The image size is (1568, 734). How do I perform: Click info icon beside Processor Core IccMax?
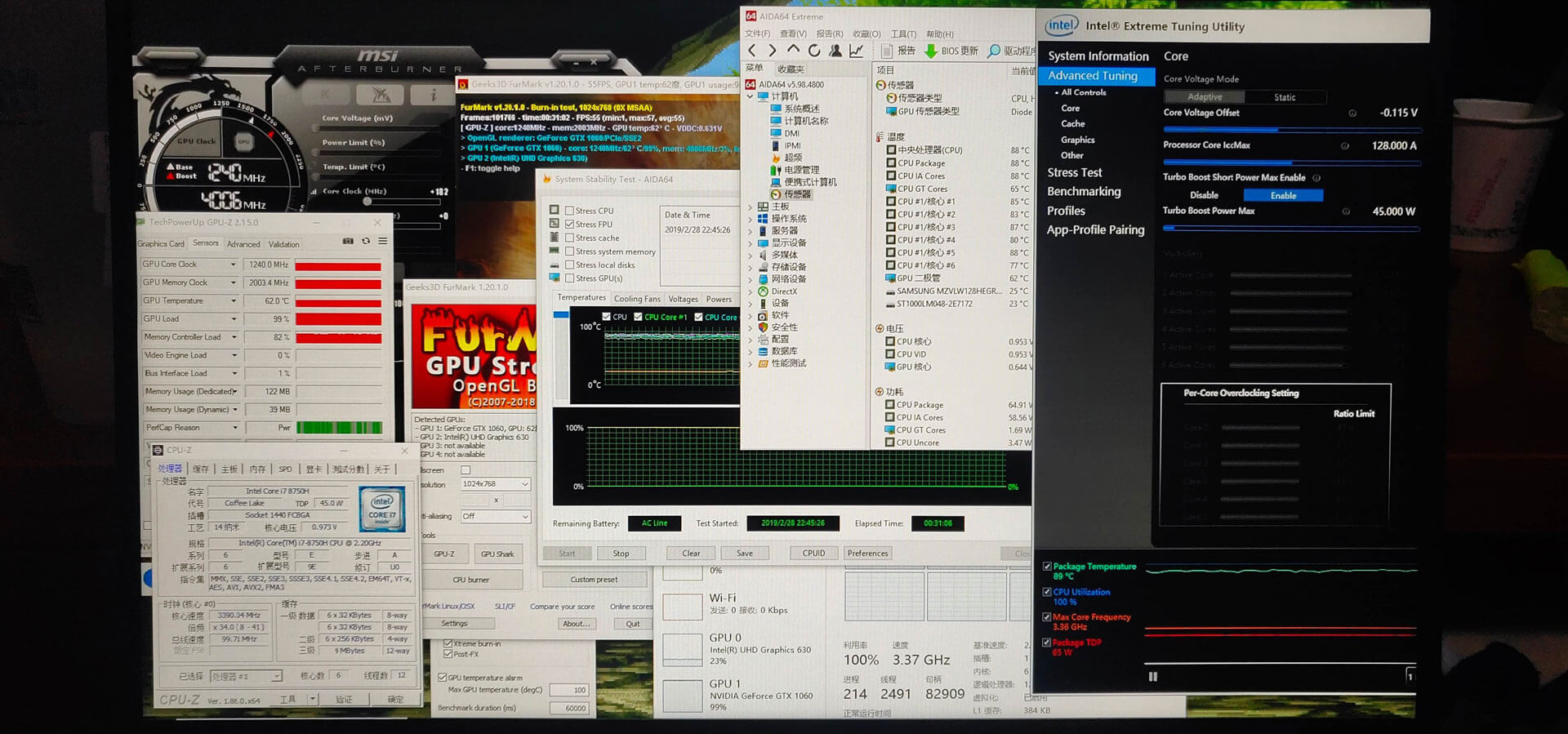coord(1344,146)
